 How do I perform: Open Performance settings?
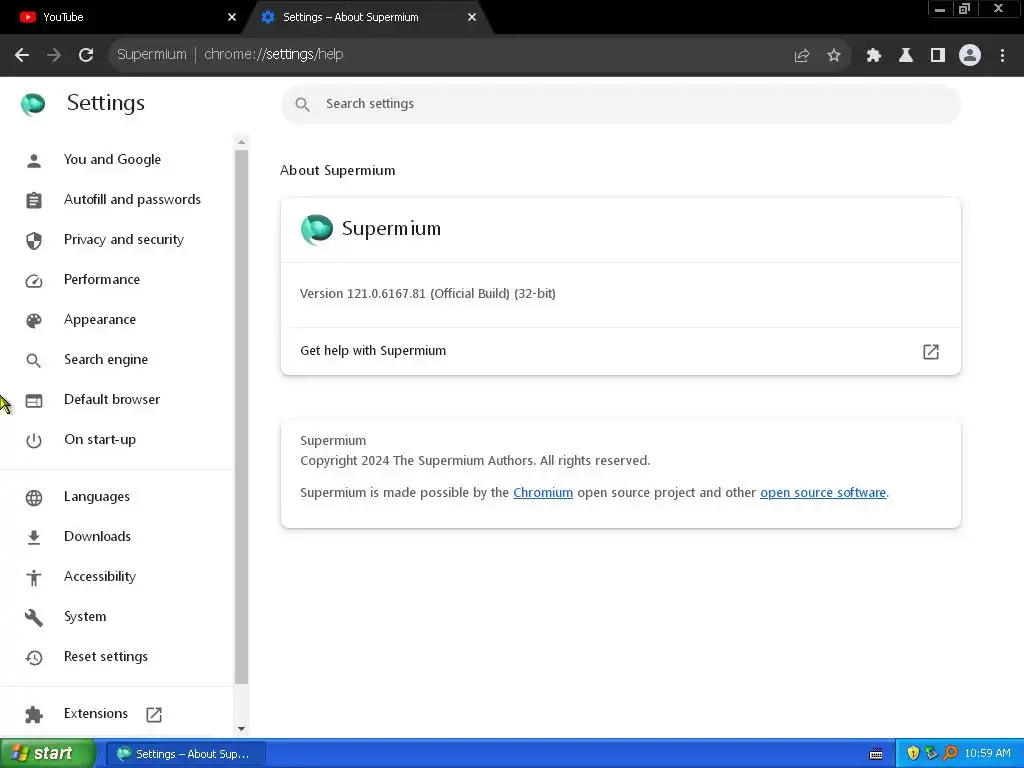pyautogui.click(x=102, y=280)
